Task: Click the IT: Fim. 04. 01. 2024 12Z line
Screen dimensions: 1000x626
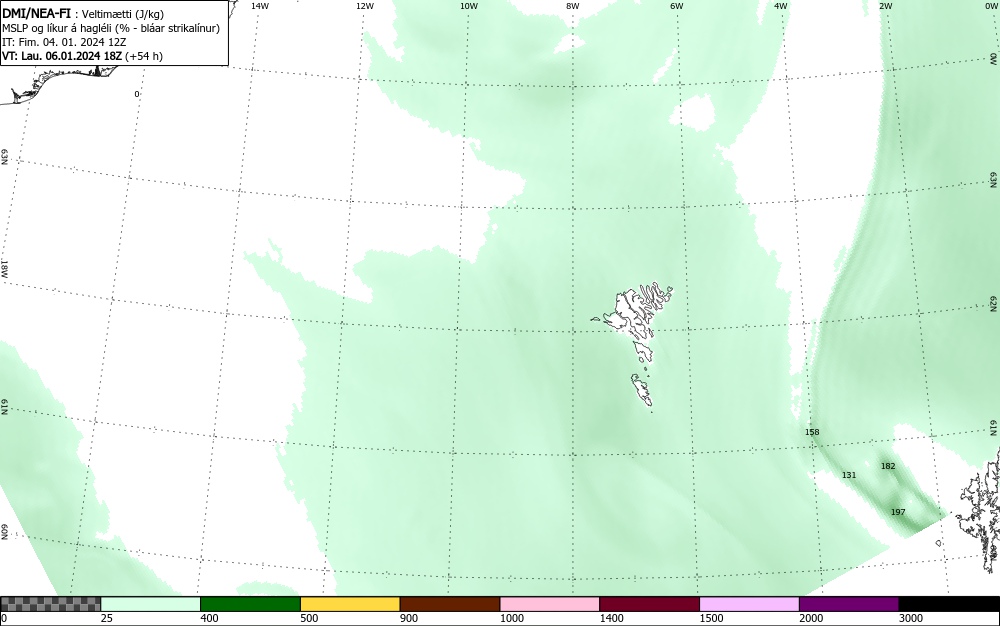Action: [64, 42]
